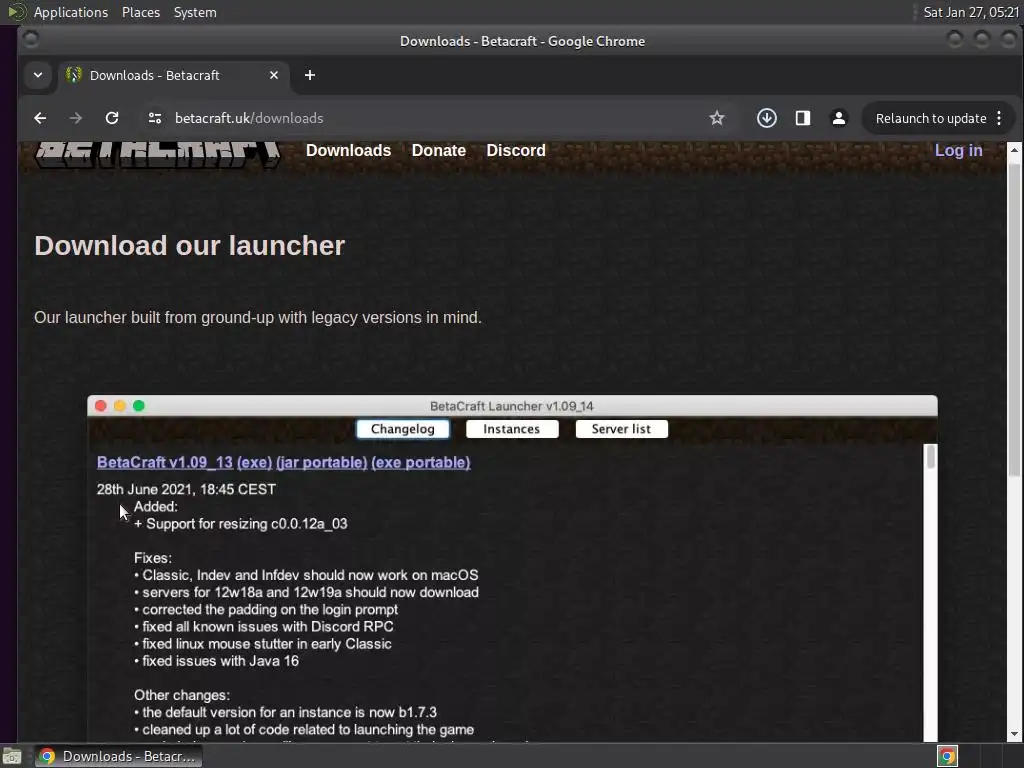The width and height of the screenshot is (1024, 768).
Task: Click the Chrome icon in the system tray
Action: [x=947, y=756]
